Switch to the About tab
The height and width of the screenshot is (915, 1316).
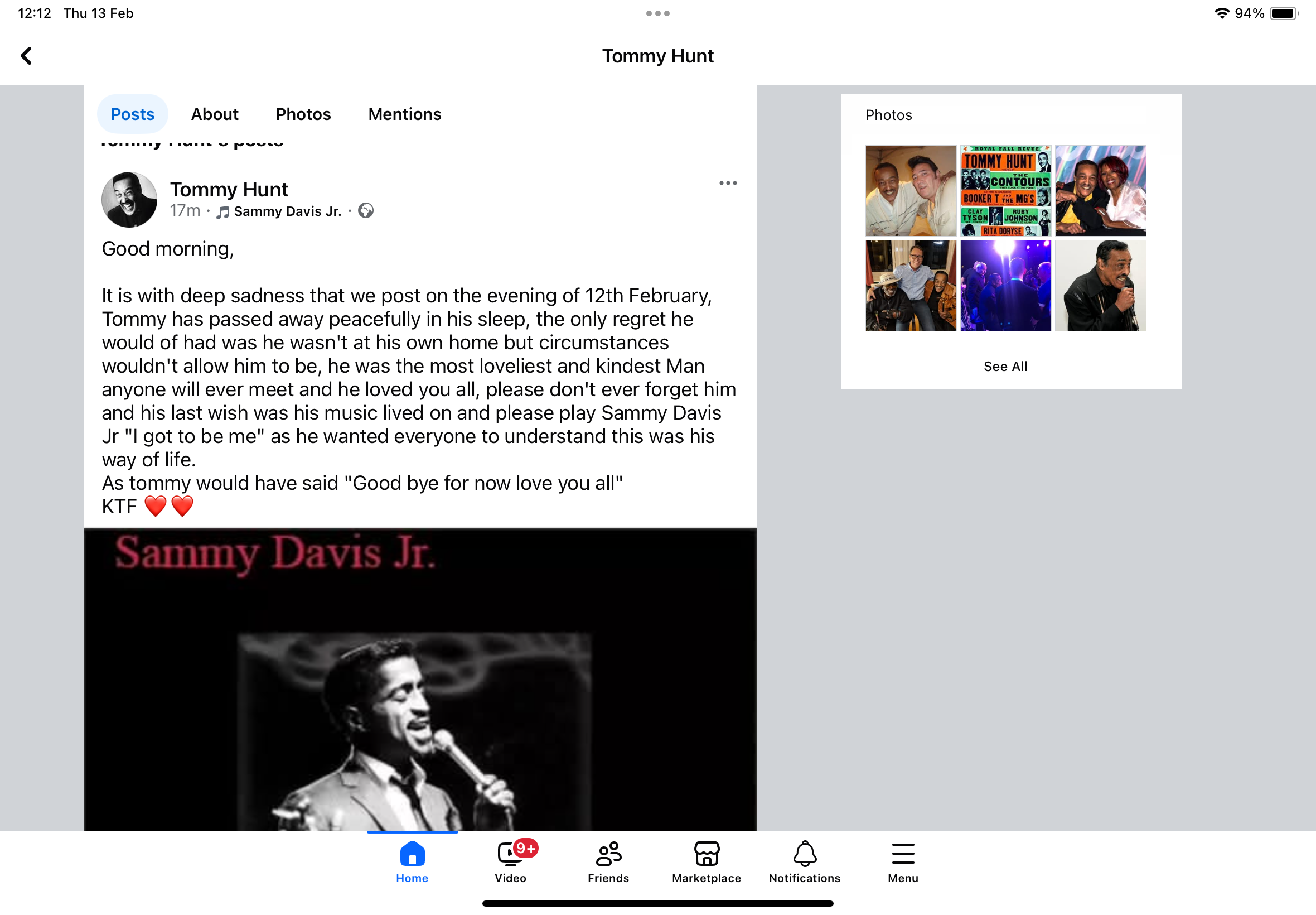pyautogui.click(x=214, y=114)
